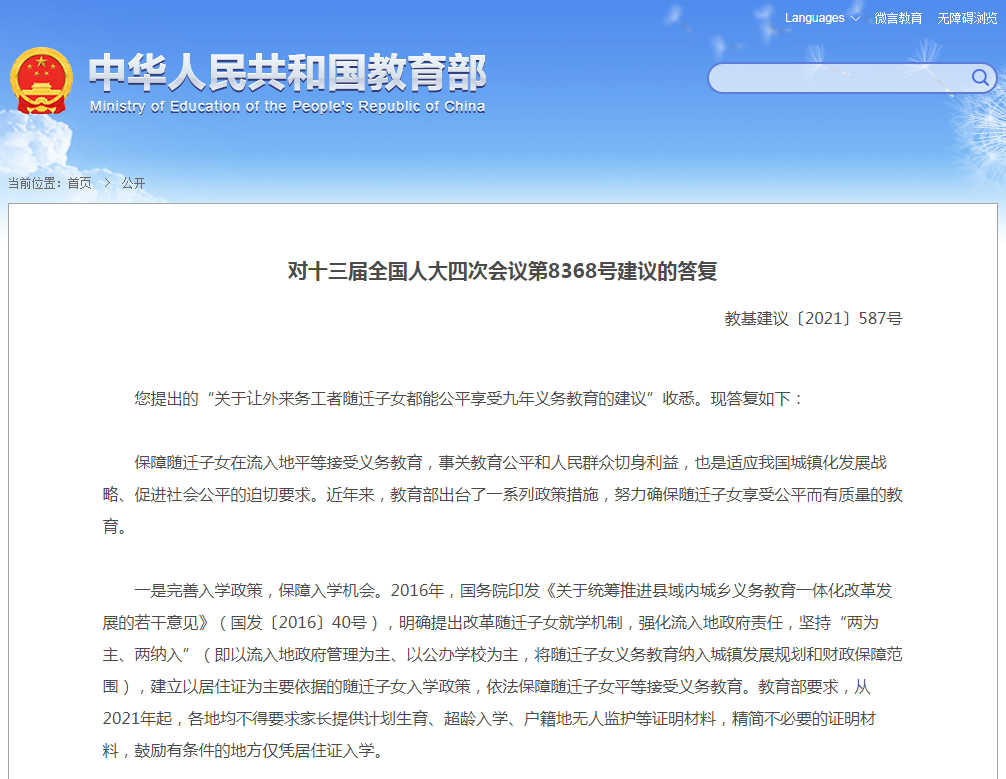Click inside the search input box
The height and width of the screenshot is (779, 1006).
840,78
